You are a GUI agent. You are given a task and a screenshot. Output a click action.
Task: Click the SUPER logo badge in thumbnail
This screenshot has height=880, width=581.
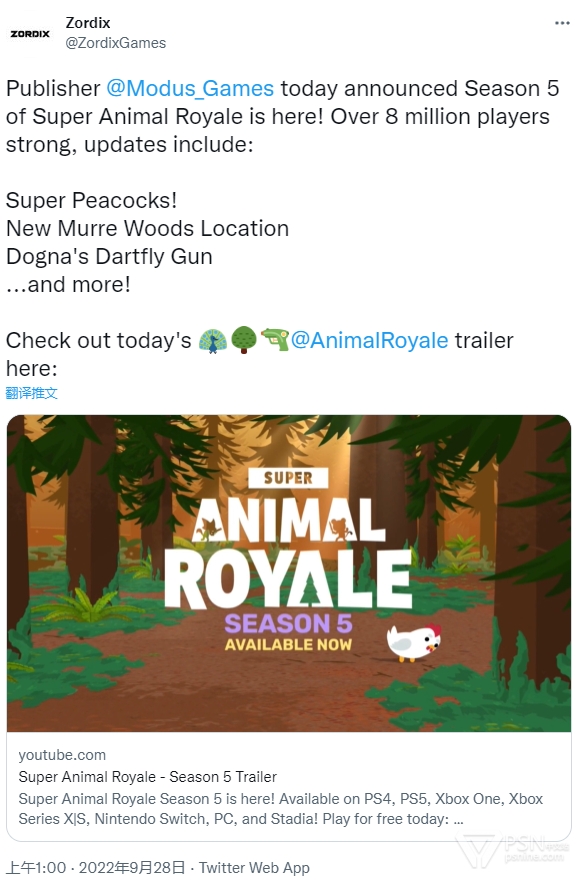289,478
